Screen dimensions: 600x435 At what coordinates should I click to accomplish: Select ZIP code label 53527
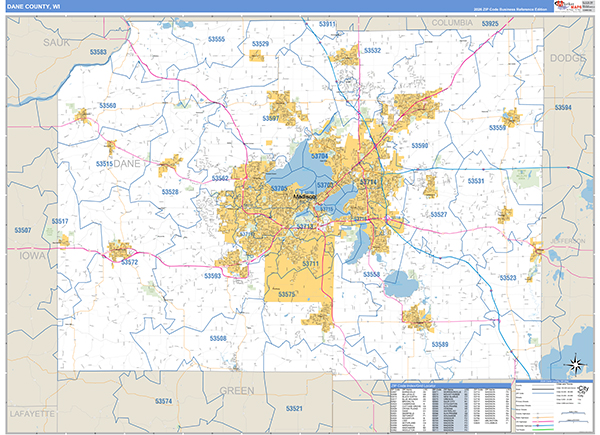439,214
